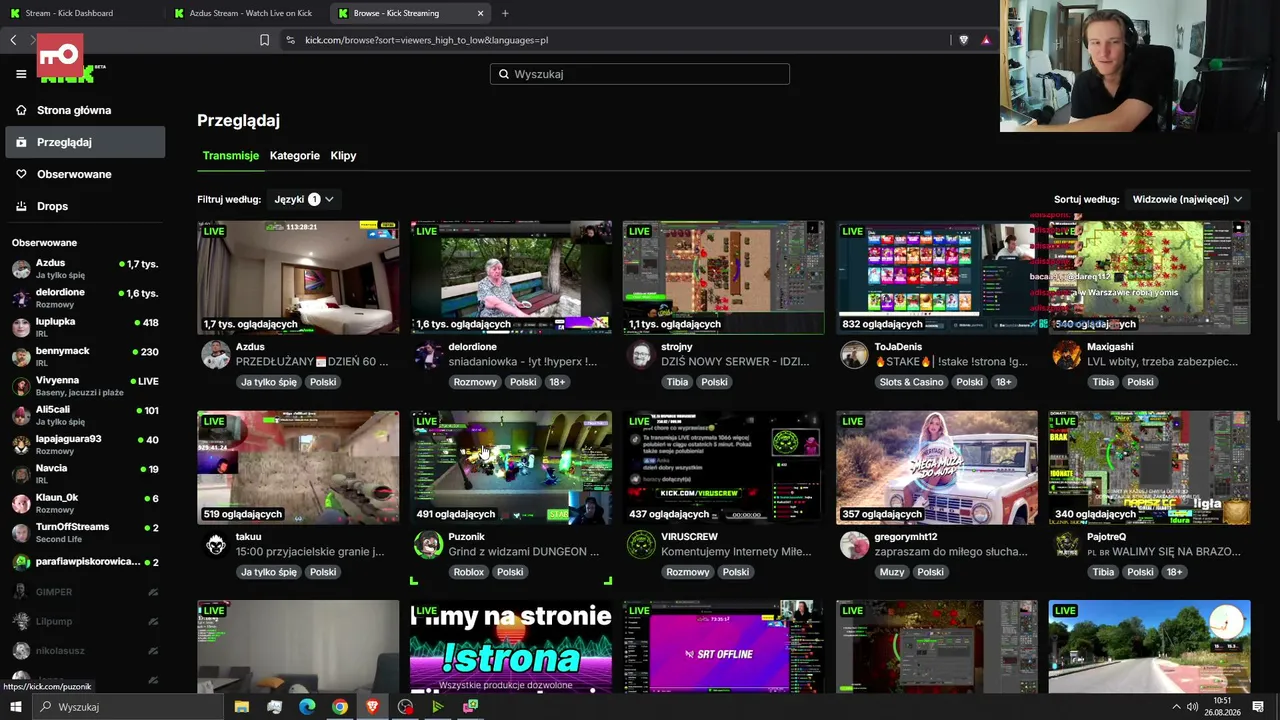The height and width of the screenshot is (720, 1280).
Task: Open the Azdus hotel room stream thumbnail
Action: coord(298,277)
